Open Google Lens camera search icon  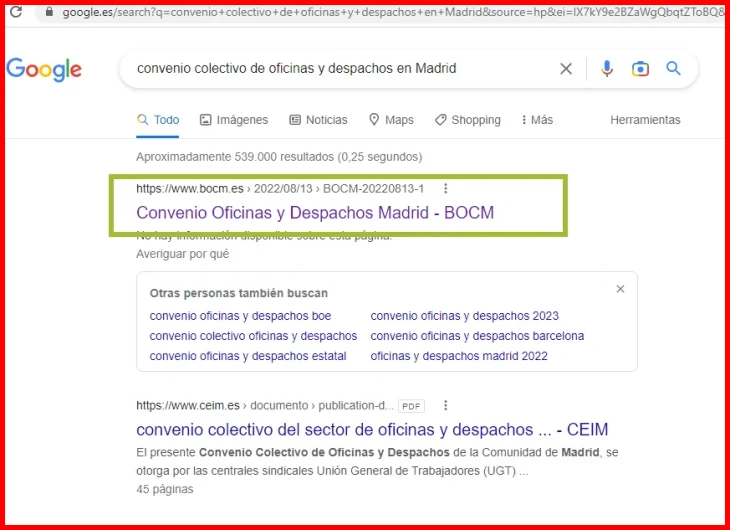click(x=640, y=69)
